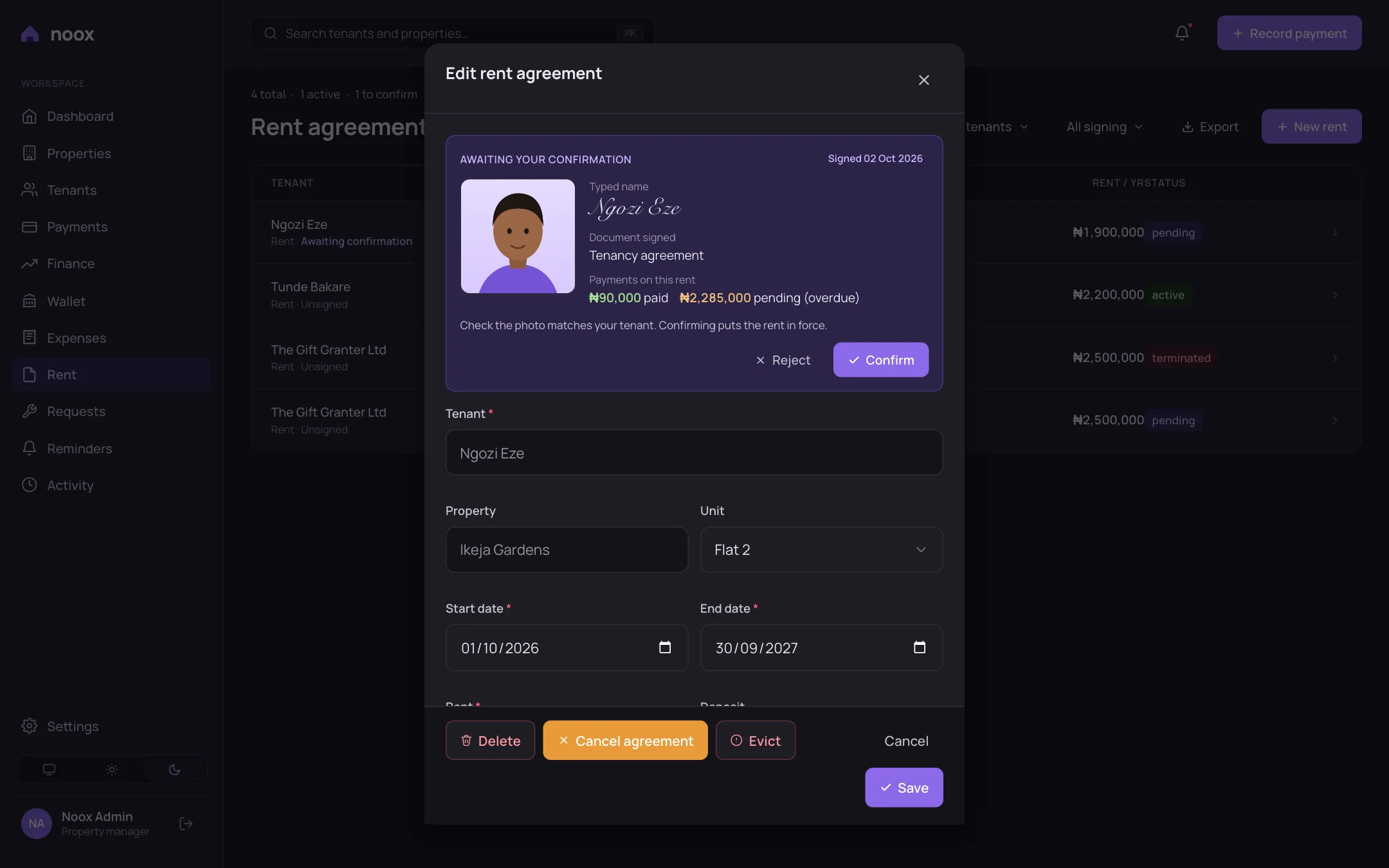Open Dashboard from the sidebar
The width and height of the screenshot is (1389, 868).
[111, 116]
